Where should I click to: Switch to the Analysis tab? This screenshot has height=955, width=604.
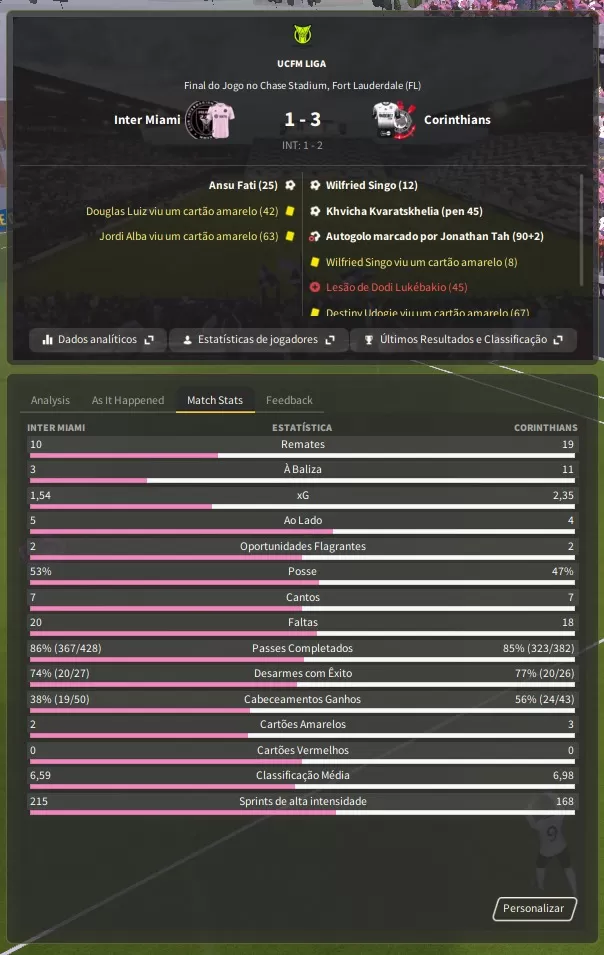pyautogui.click(x=51, y=400)
